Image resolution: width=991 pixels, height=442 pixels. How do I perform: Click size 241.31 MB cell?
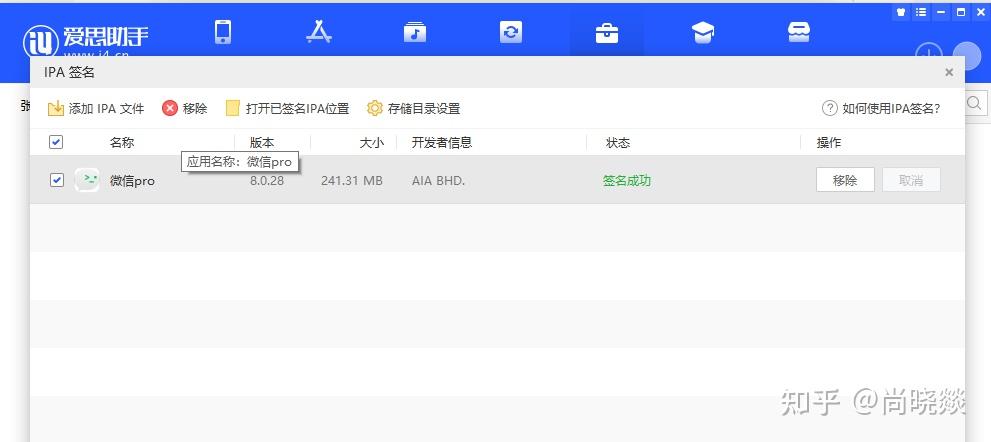351,181
